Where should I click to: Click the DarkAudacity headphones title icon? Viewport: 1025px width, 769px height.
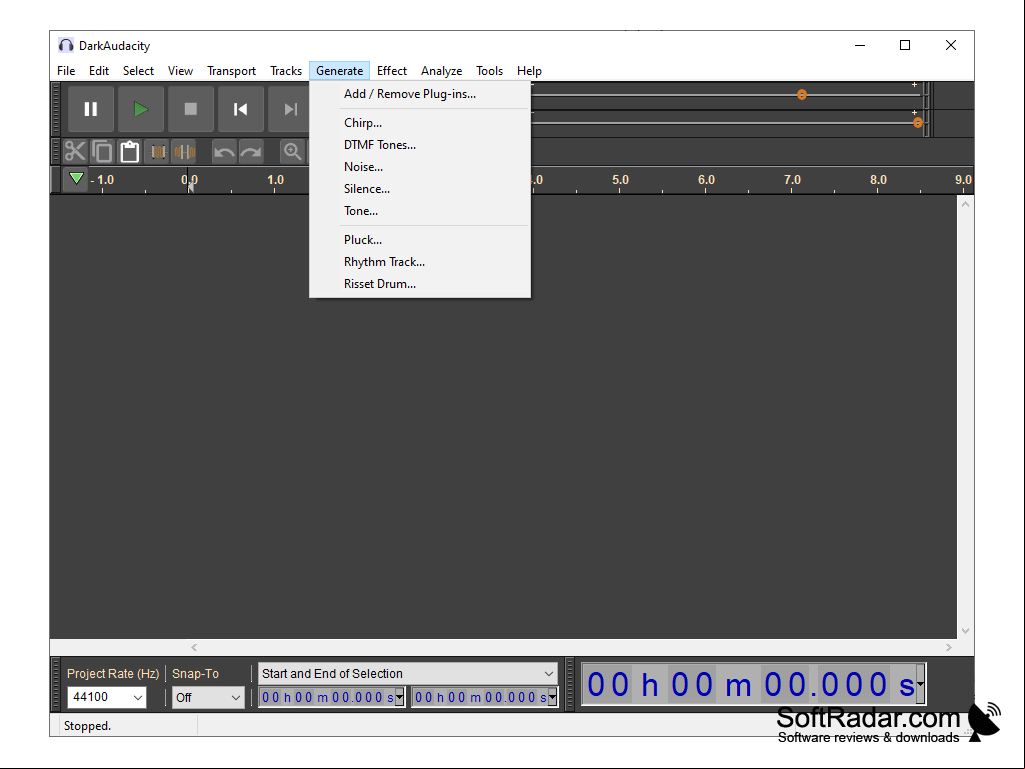[65, 45]
